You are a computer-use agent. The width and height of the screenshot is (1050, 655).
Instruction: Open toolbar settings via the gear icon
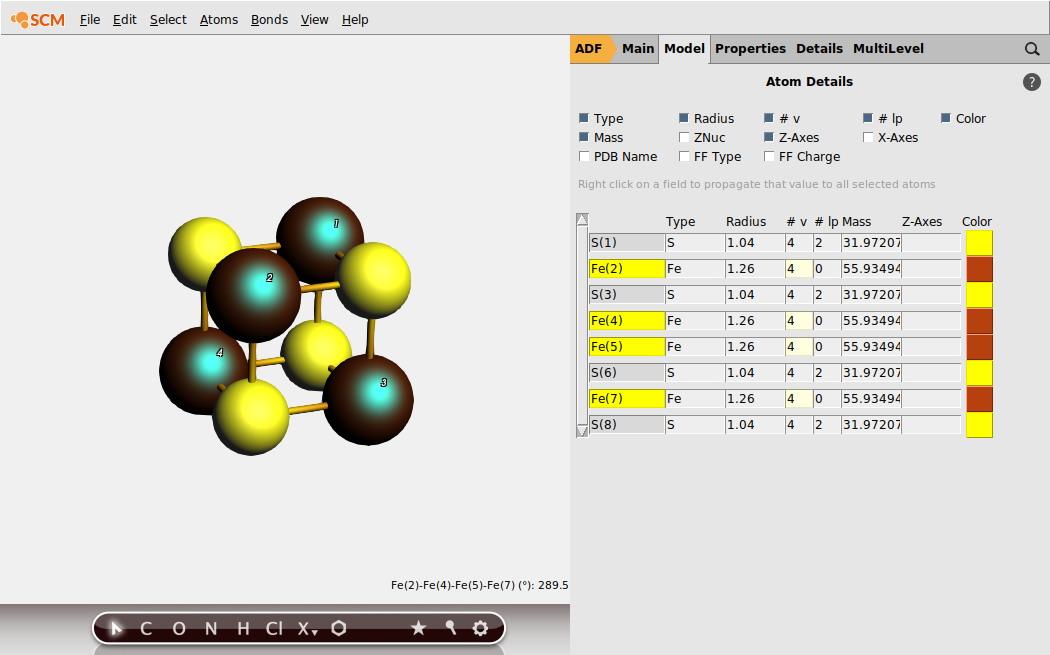pyautogui.click(x=481, y=628)
